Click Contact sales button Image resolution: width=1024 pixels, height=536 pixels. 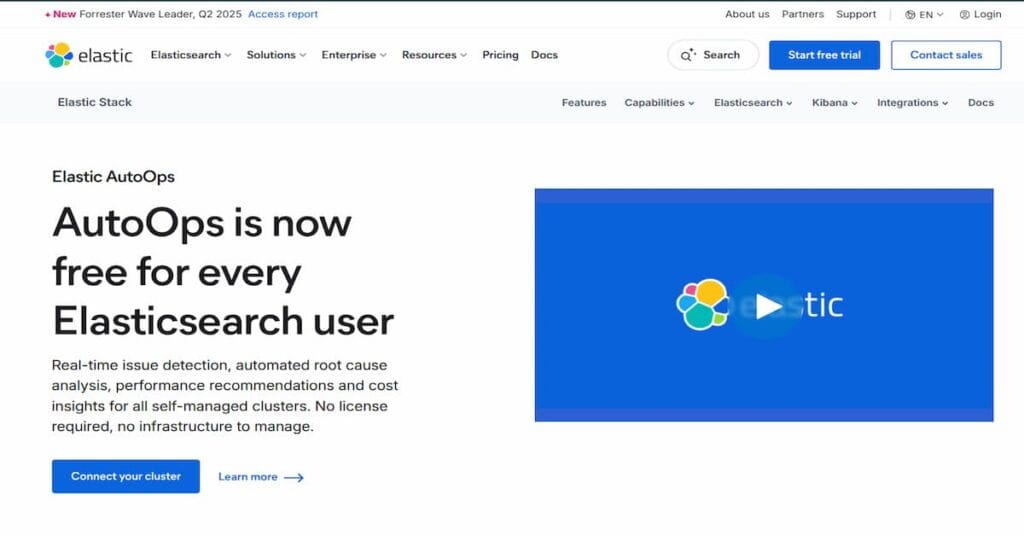point(946,55)
